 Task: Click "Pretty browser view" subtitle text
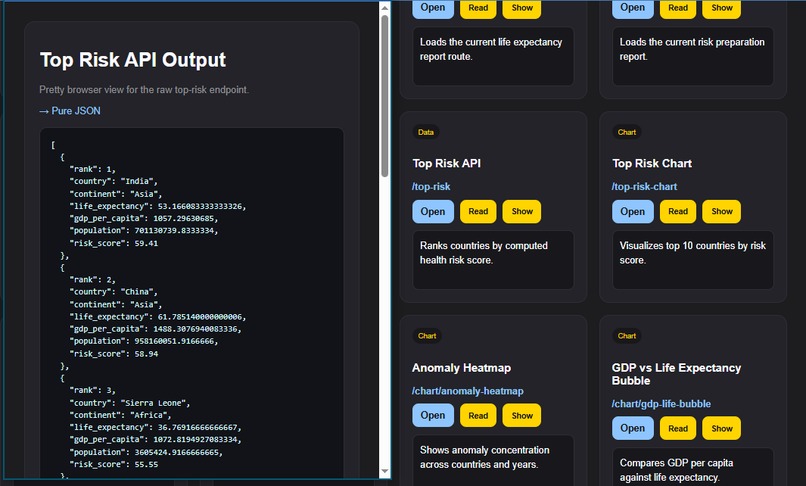click(x=144, y=90)
